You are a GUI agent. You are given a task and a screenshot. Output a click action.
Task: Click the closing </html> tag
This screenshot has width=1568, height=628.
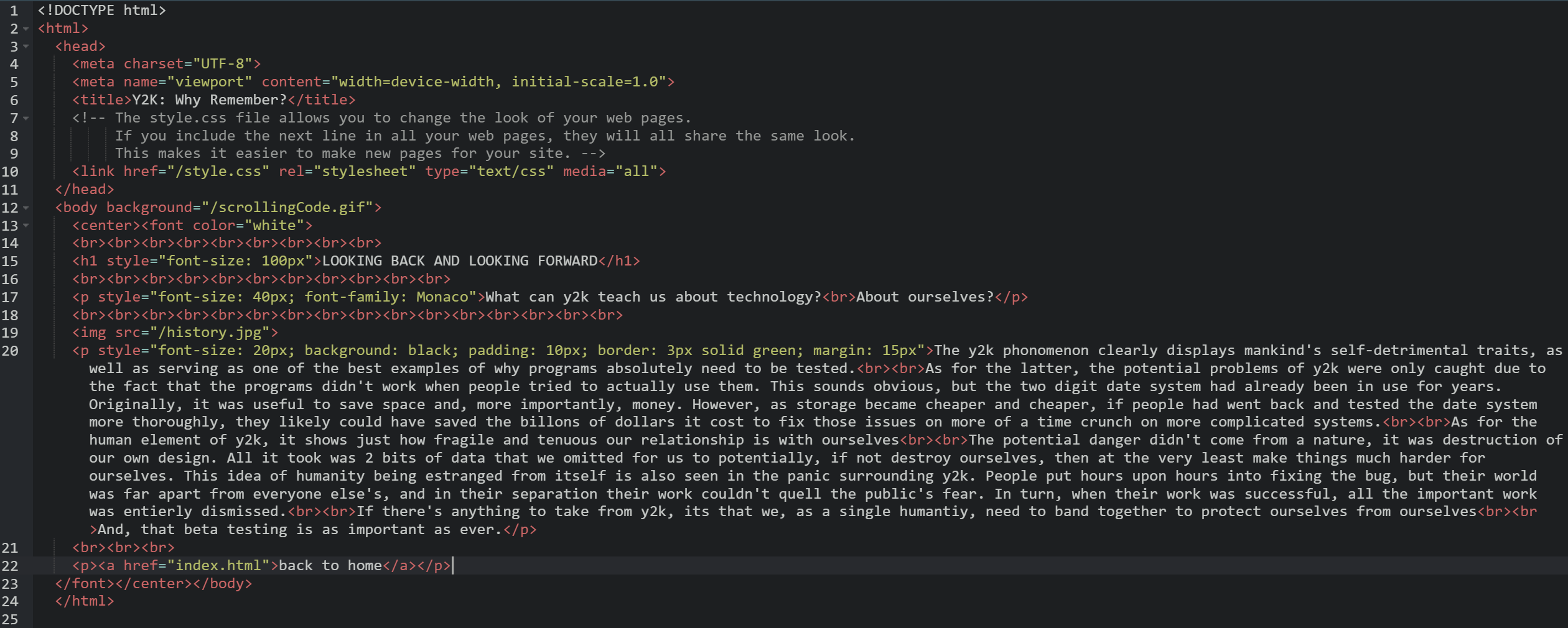[x=85, y=601]
